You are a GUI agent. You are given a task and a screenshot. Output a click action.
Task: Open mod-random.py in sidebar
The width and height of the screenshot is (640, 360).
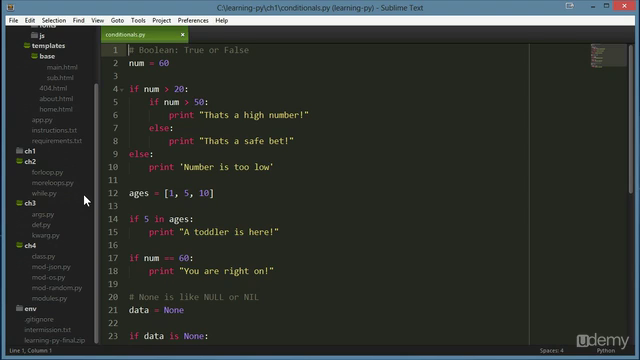(x=57, y=288)
